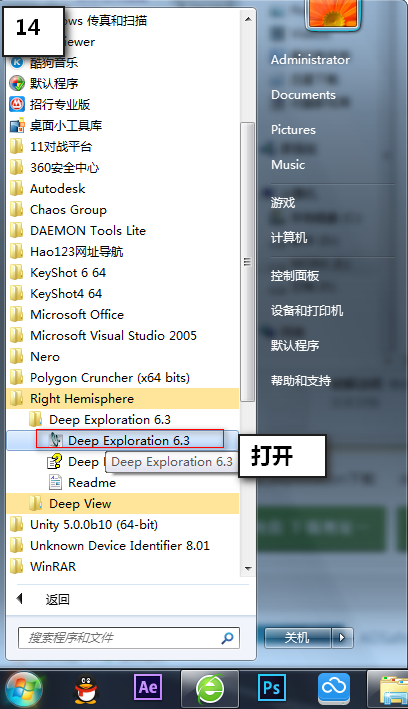Click the 360安全中心 folder icon

(17, 167)
